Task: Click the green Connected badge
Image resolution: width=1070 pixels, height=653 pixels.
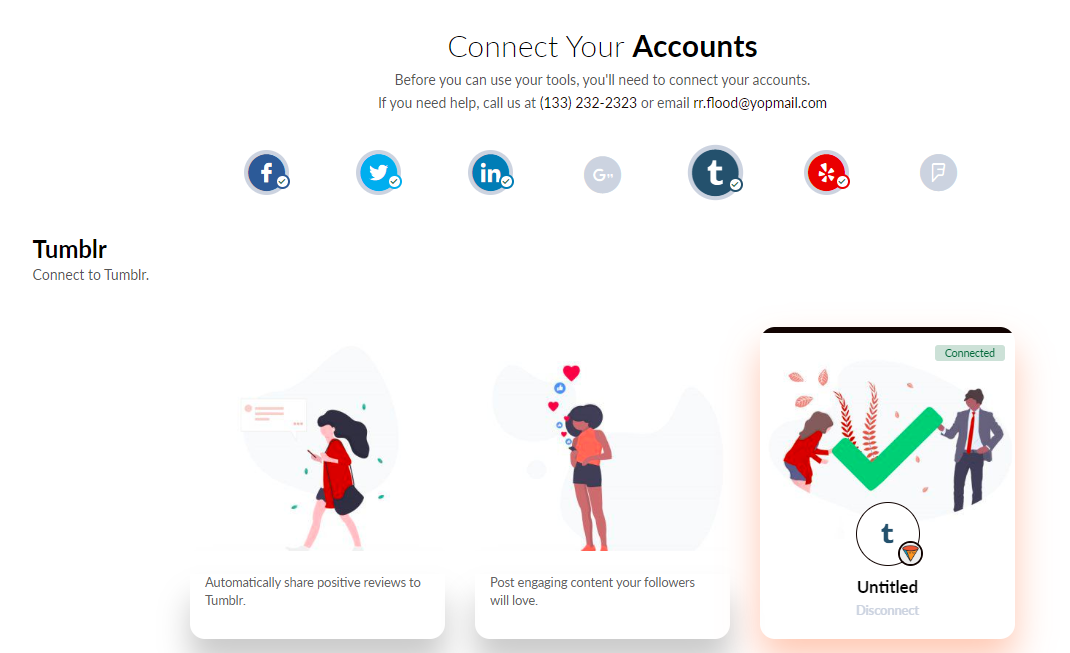Action: point(970,353)
